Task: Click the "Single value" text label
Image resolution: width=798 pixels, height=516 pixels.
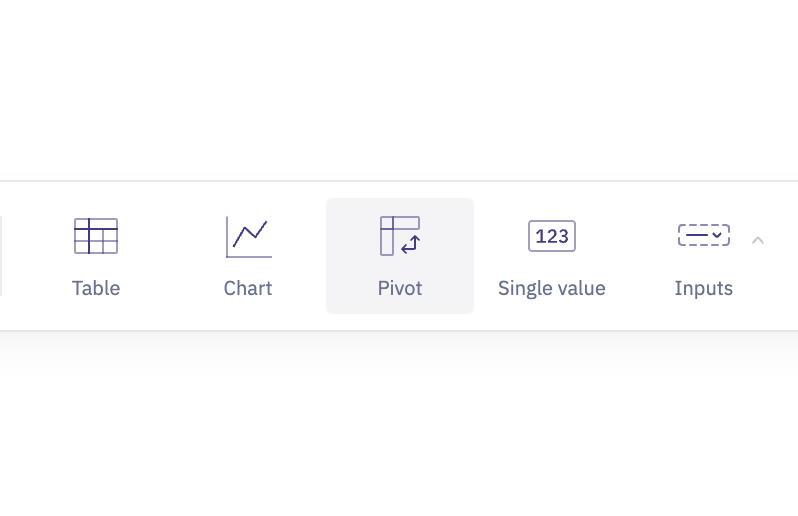Action: tap(552, 288)
